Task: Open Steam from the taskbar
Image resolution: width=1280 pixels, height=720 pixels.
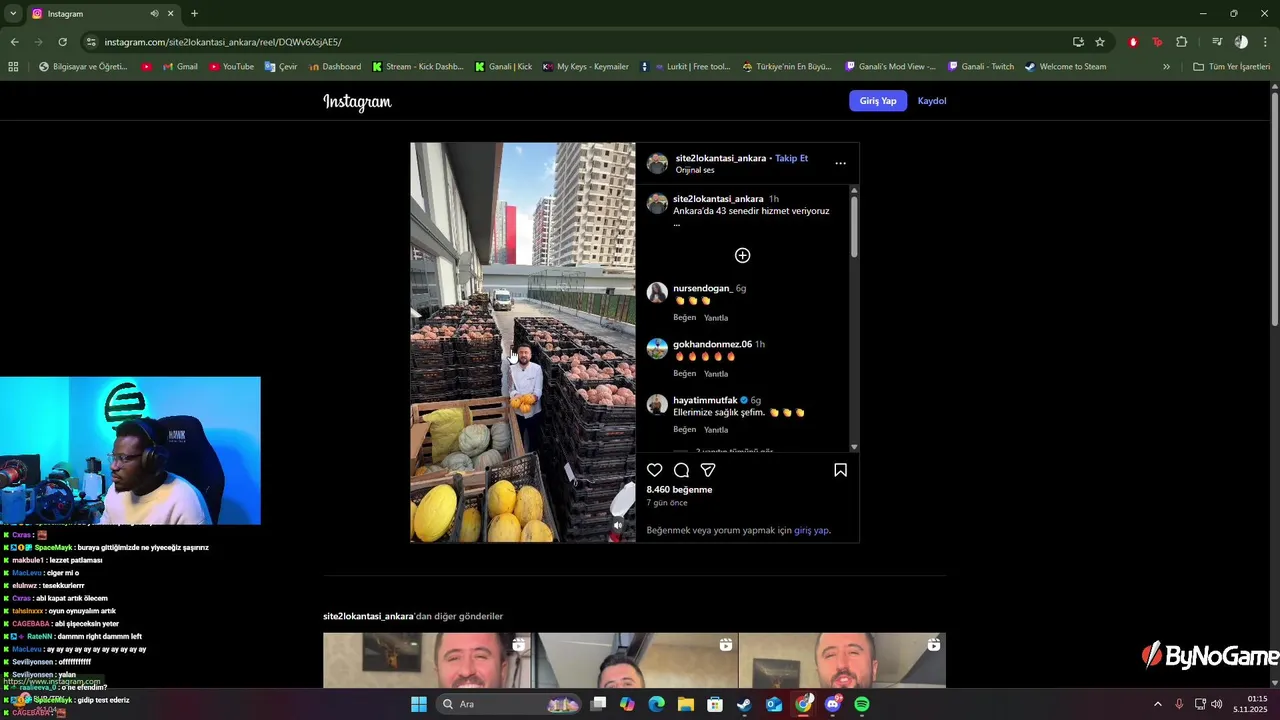Action: 744,704
